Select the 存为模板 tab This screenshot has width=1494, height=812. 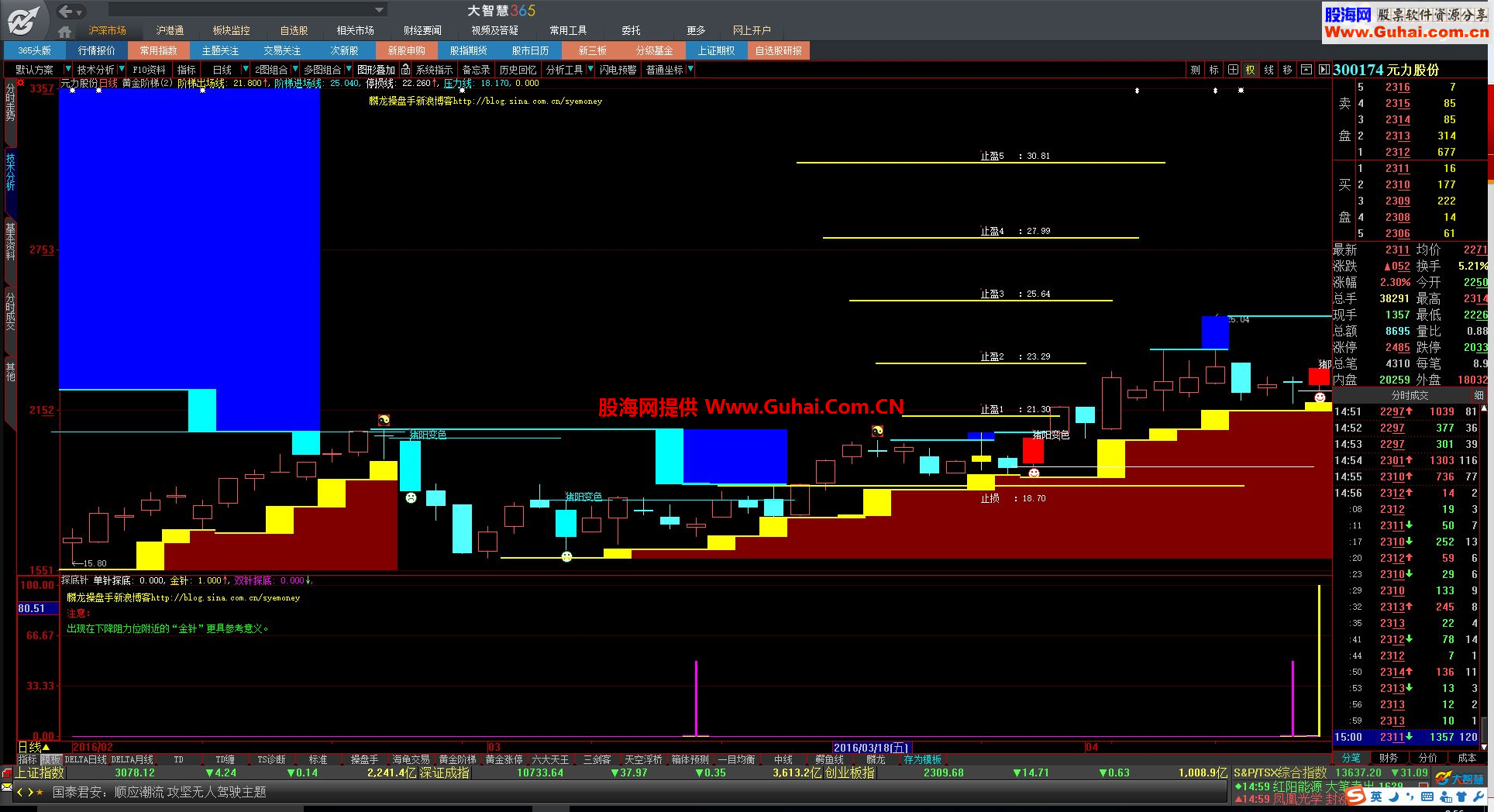[x=922, y=760]
